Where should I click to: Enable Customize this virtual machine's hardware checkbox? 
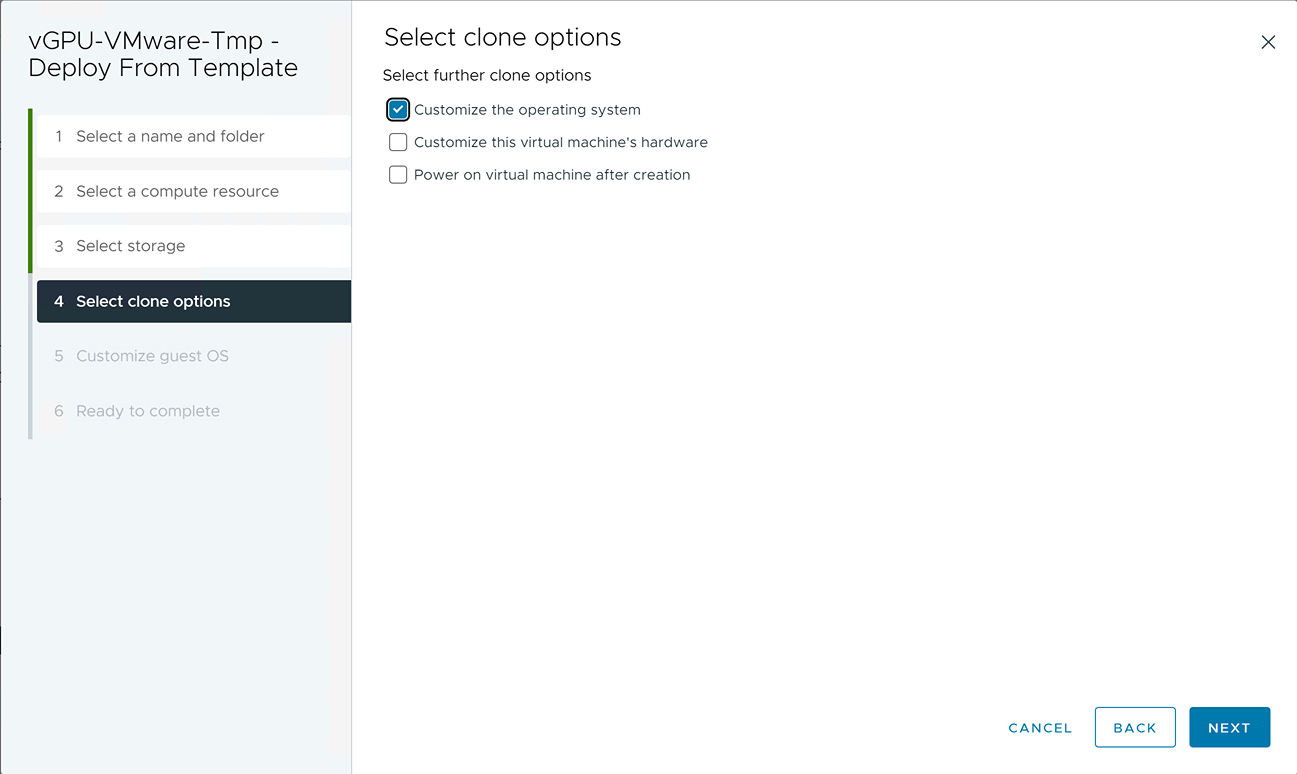coord(398,142)
